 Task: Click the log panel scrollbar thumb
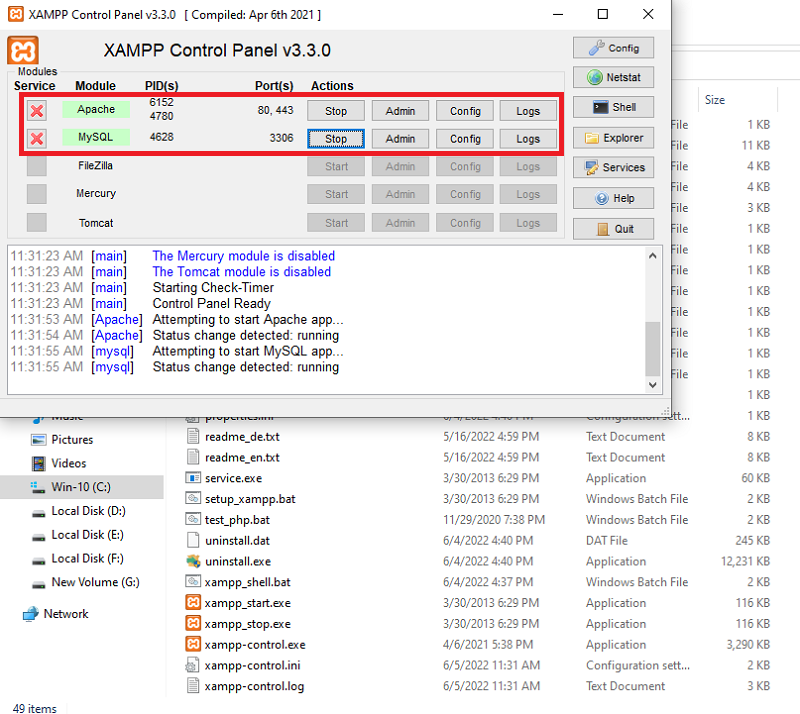coord(653,349)
